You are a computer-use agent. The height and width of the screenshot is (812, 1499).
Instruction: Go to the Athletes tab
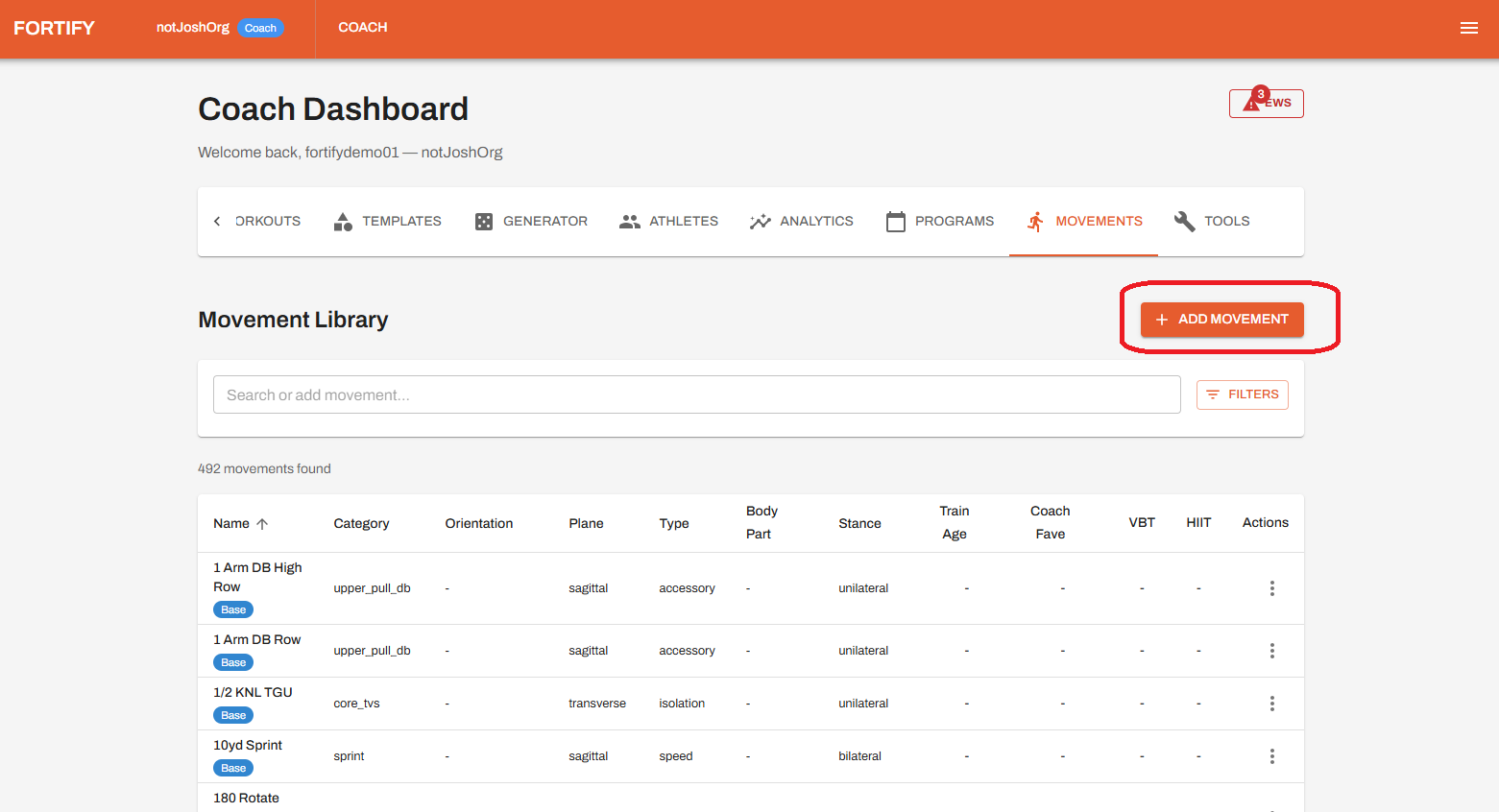668,222
